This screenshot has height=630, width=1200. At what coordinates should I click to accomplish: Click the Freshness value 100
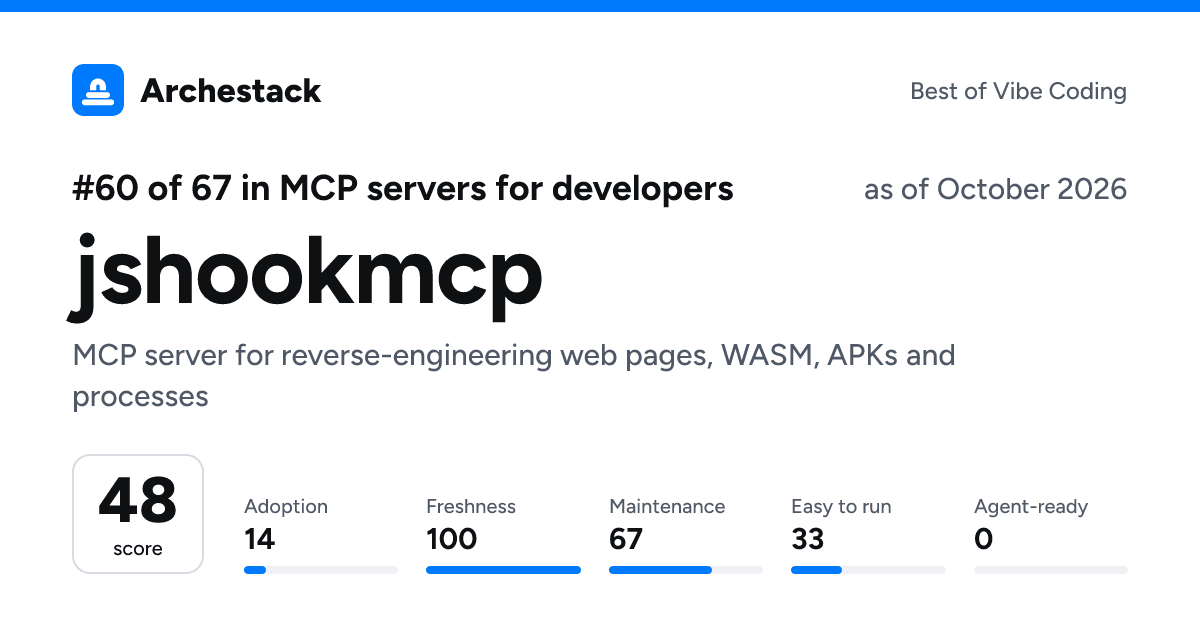pyautogui.click(x=452, y=540)
